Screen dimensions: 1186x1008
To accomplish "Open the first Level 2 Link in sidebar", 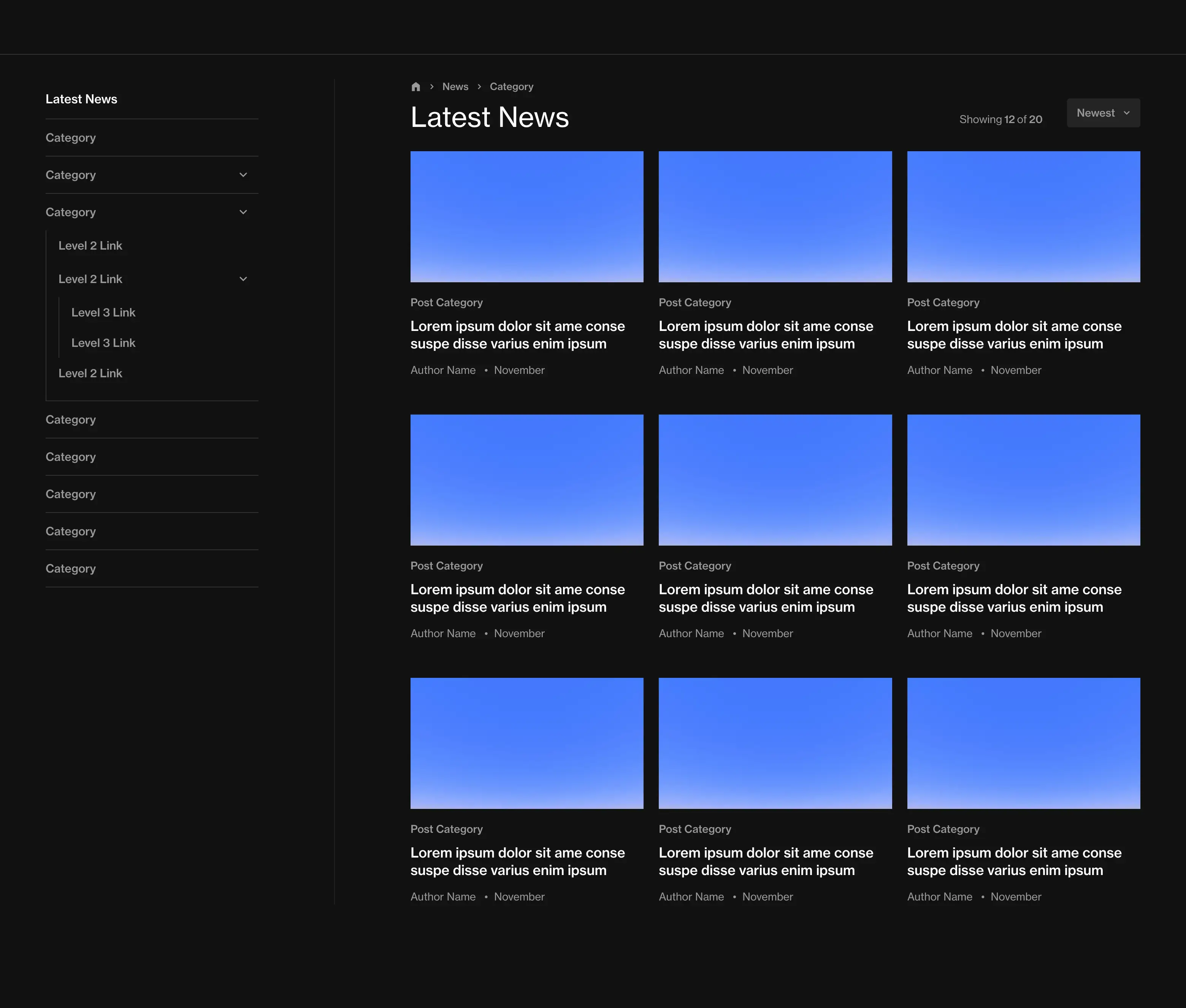I will 90,246.
